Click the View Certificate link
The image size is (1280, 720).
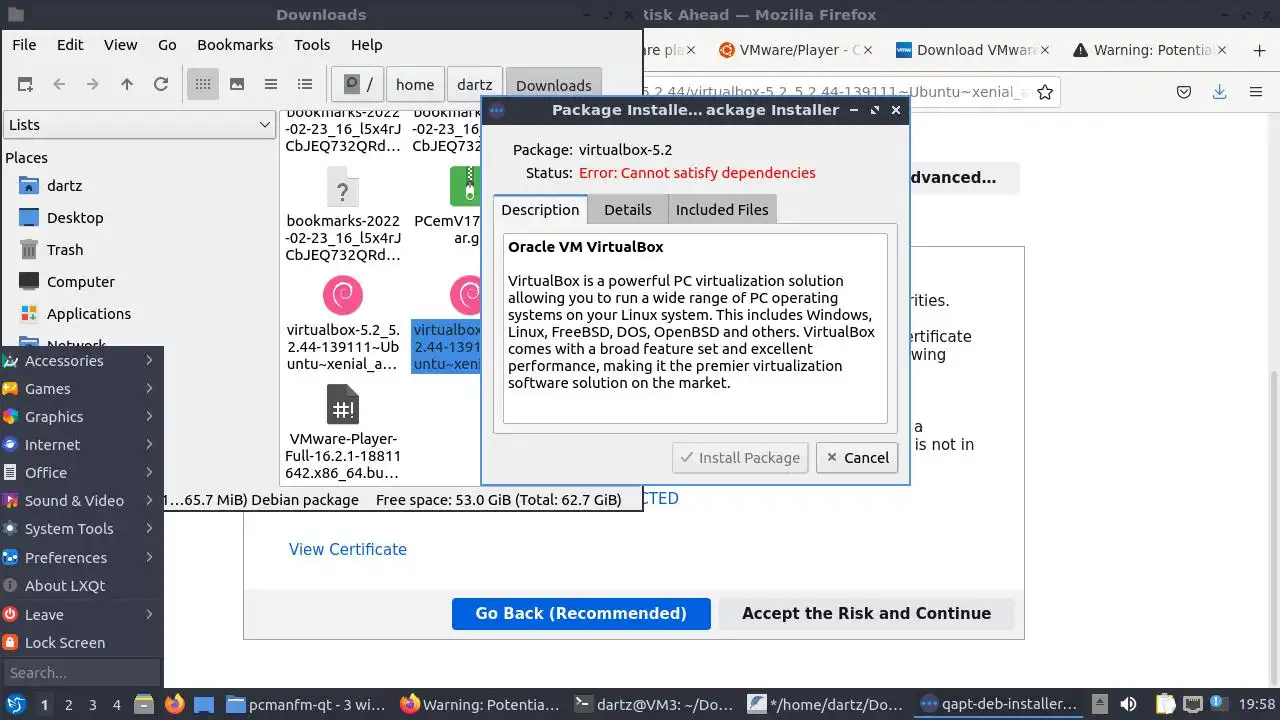[348, 549]
